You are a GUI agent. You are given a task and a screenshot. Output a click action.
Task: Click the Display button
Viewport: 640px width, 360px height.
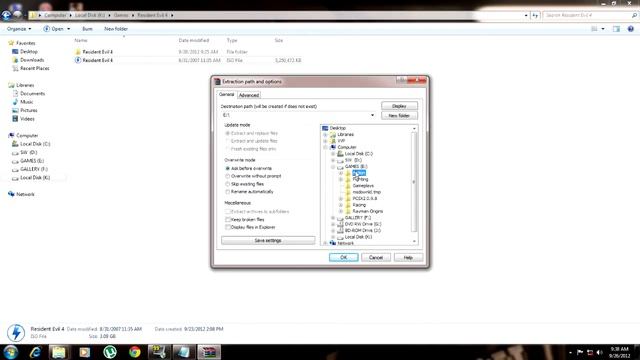click(x=399, y=106)
